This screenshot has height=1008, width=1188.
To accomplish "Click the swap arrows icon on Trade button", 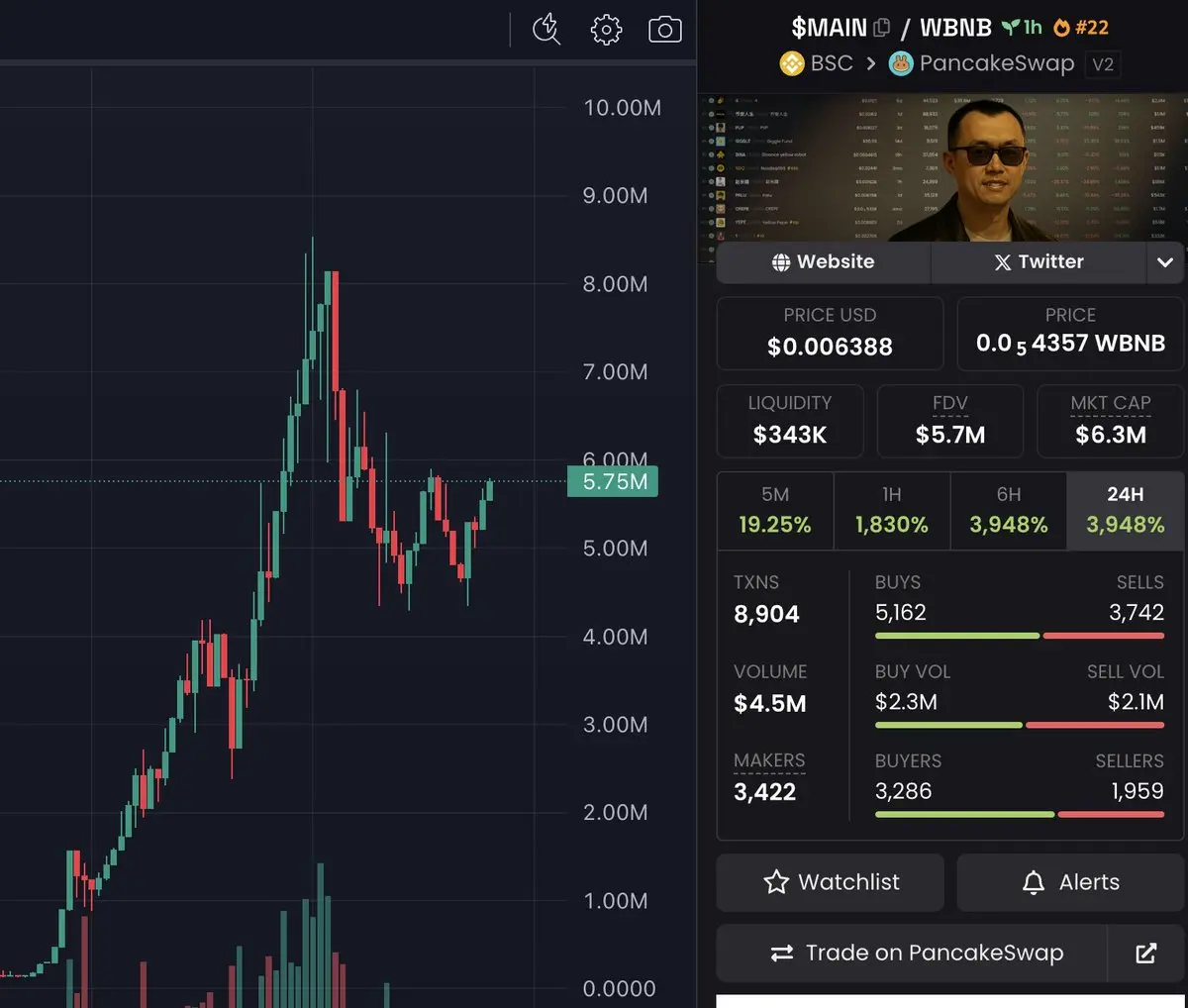I will point(782,953).
